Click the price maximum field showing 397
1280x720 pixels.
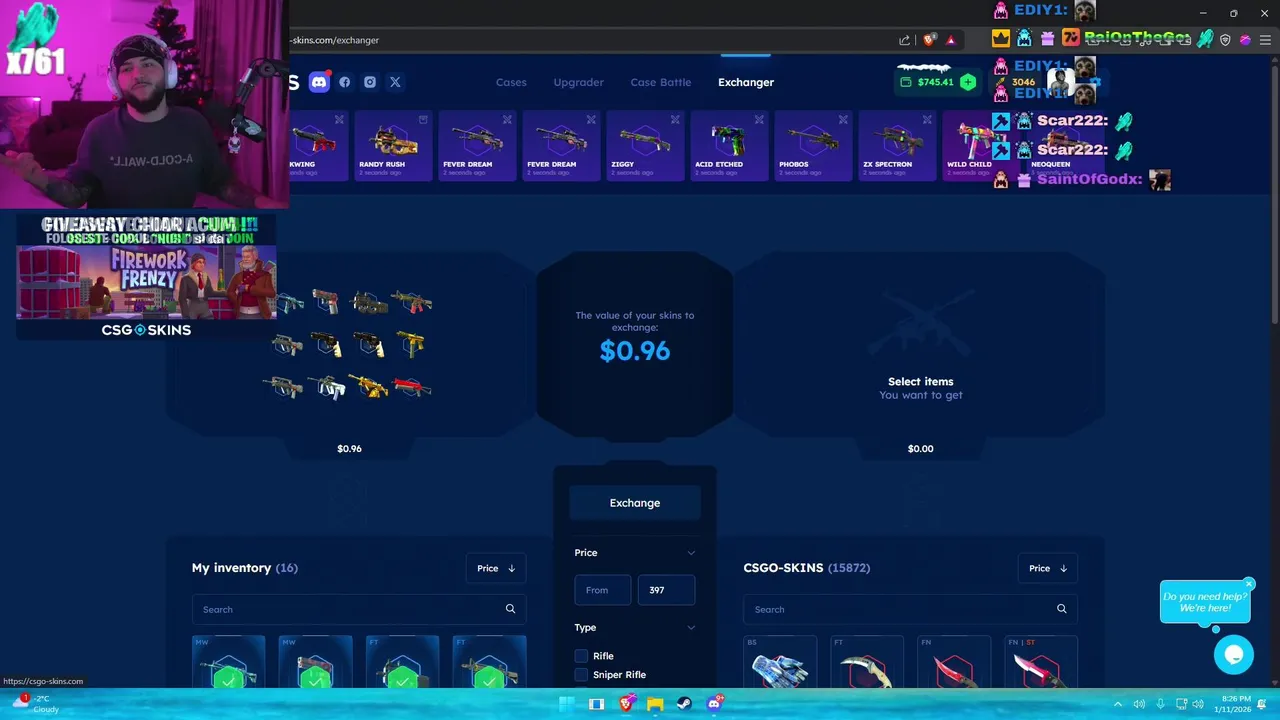[666, 590]
